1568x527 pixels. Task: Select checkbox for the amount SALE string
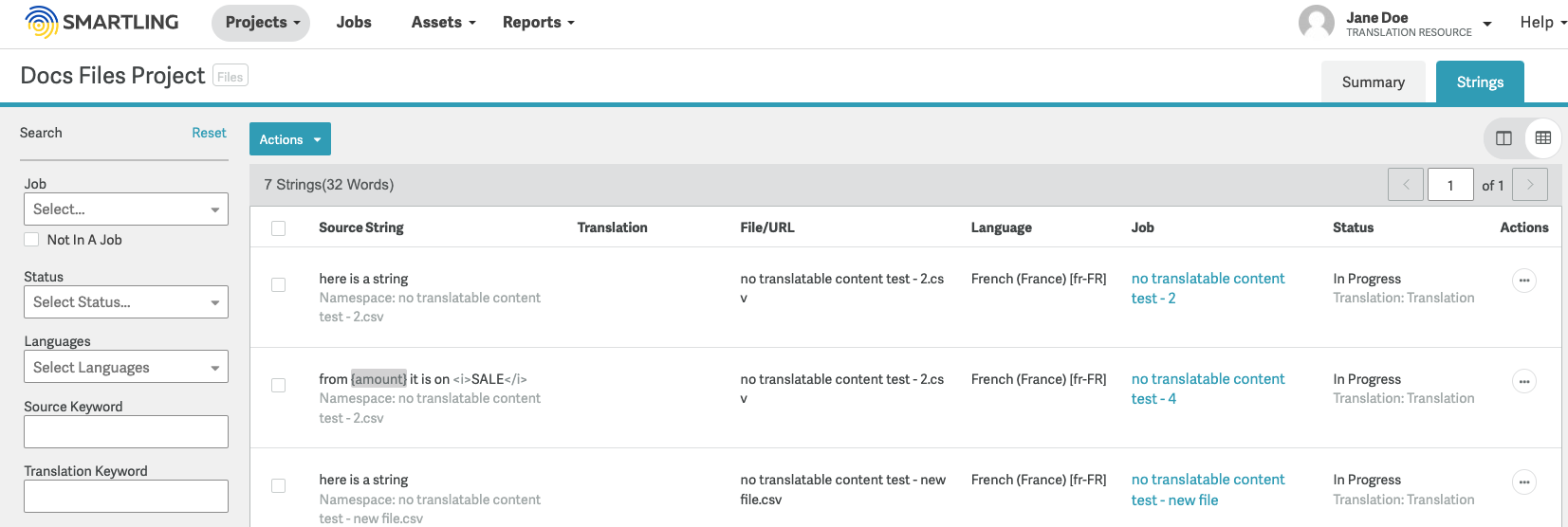[x=278, y=386]
